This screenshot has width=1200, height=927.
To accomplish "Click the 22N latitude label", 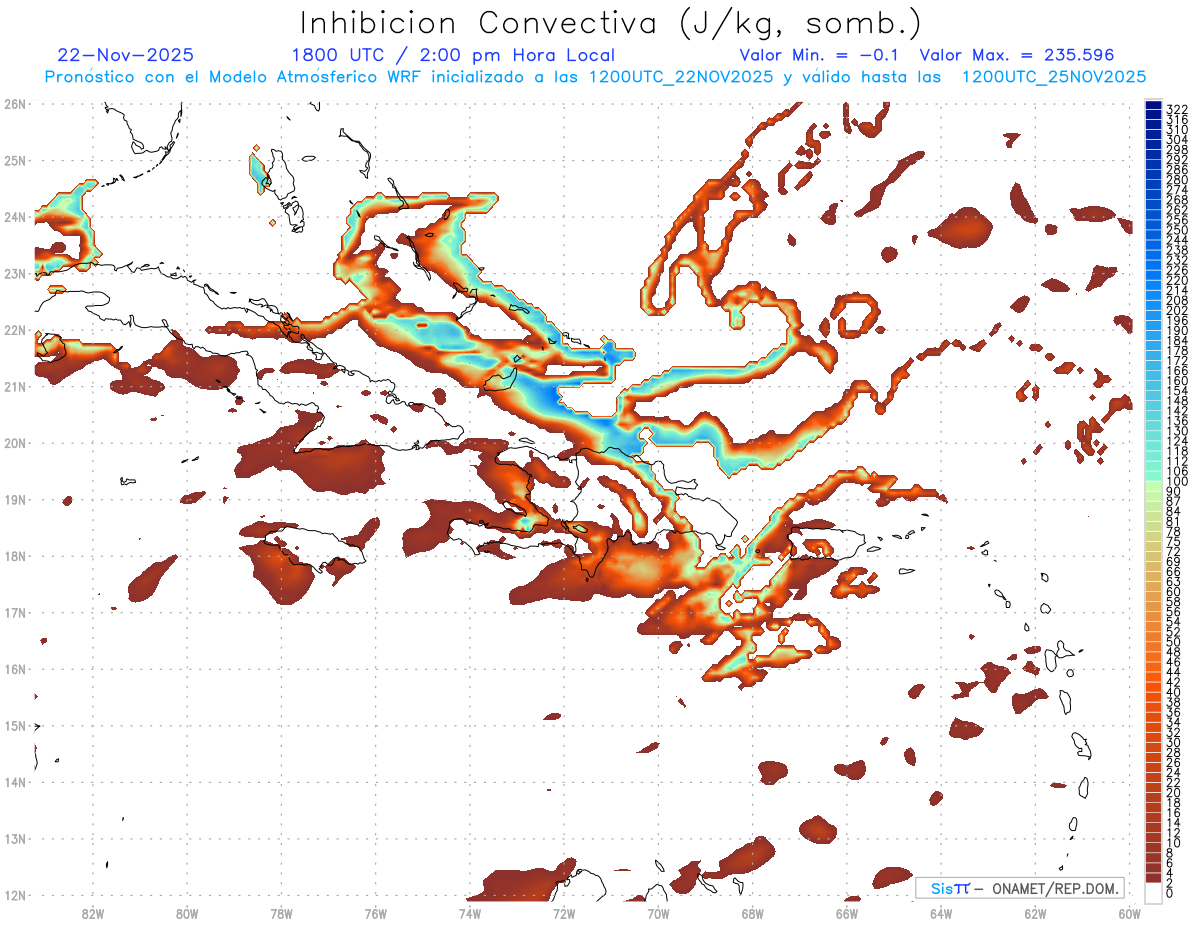I will tap(14, 329).
